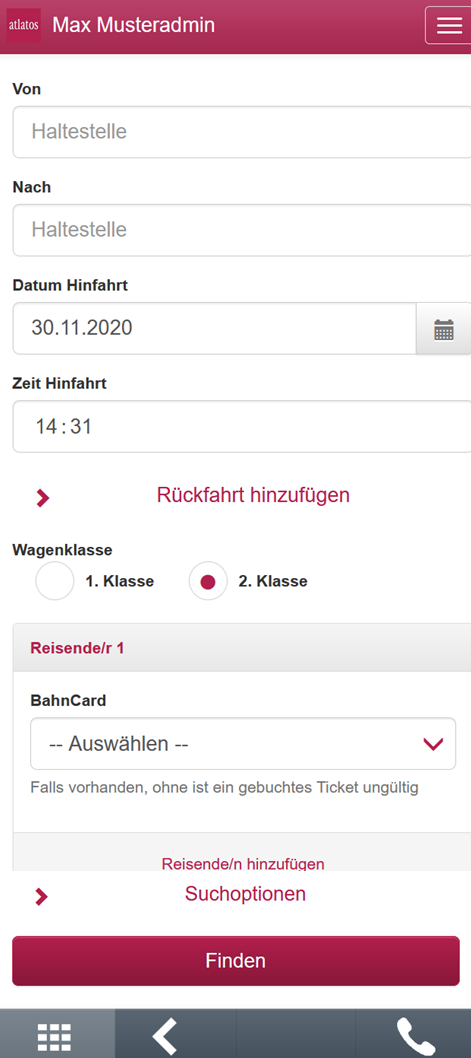Click the Reisende/r 1 panel header
Viewport: 471px width, 1058px height.
coord(242,648)
